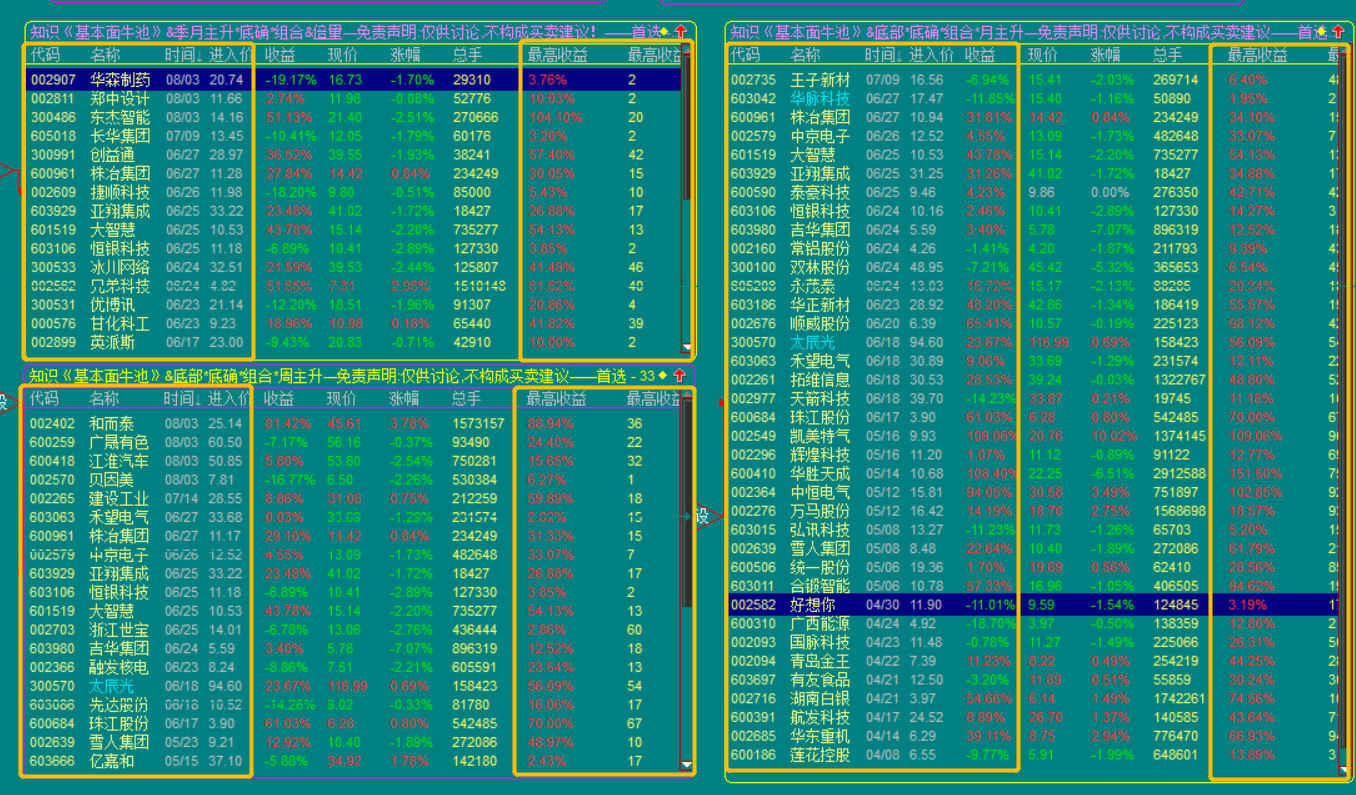Screen dimensions: 1356x795
Task: Click code 300531 for 优博讯
Action: pyautogui.click(x=53, y=305)
